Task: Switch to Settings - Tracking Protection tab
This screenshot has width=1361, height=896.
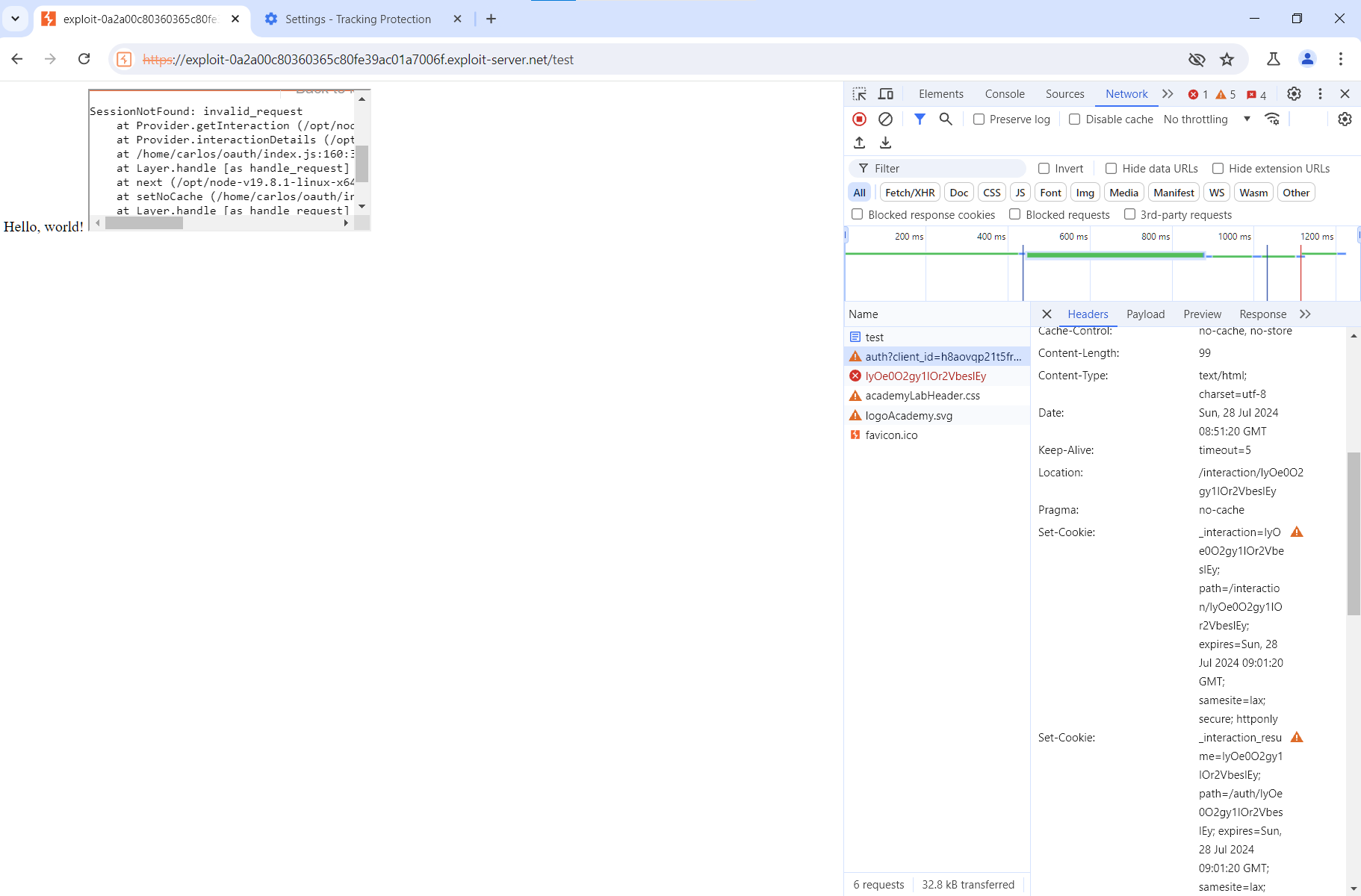Action: [358, 19]
